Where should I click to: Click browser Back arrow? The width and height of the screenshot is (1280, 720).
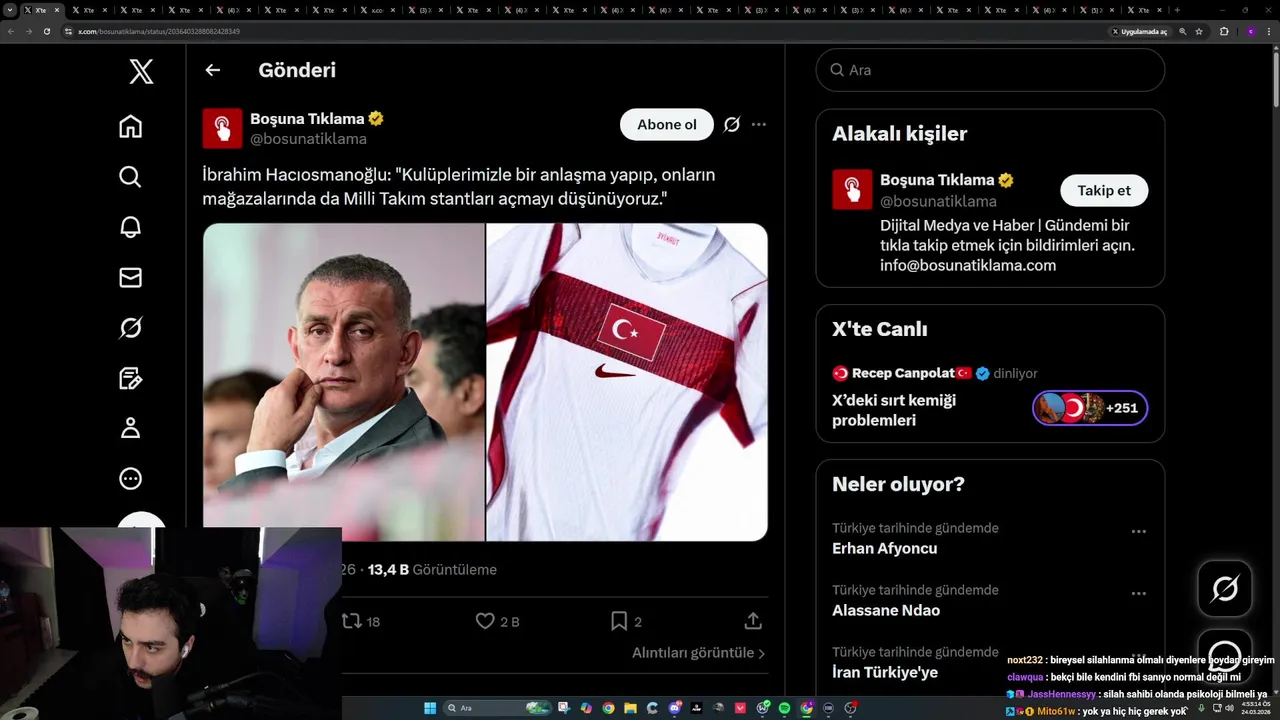point(11,31)
